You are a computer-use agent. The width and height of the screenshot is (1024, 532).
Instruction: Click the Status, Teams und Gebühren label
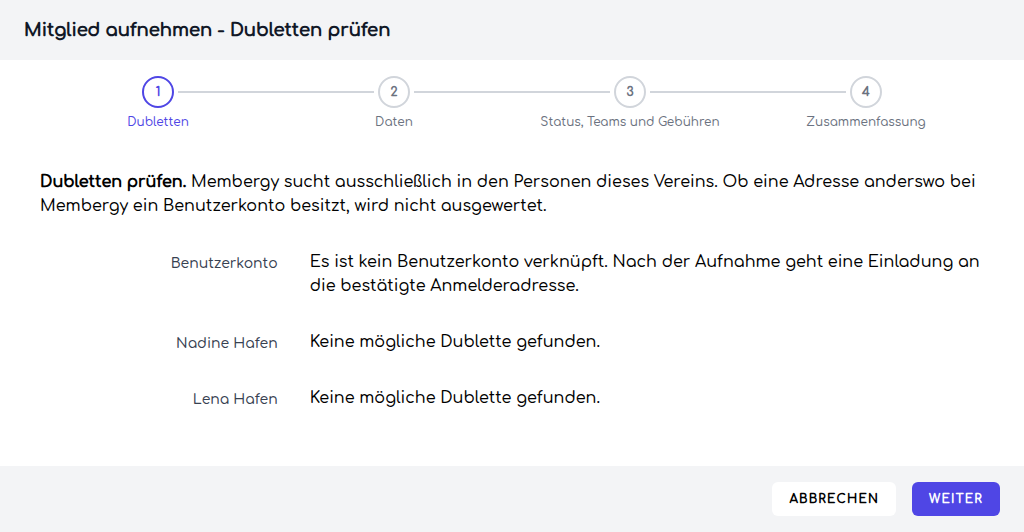pyautogui.click(x=630, y=121)
